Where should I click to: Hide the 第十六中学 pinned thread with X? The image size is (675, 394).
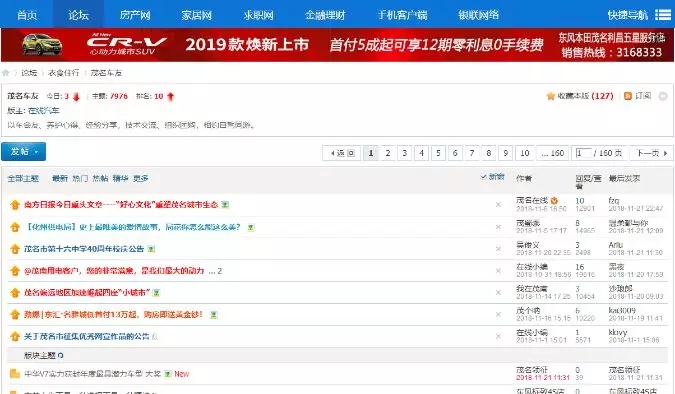tap(498, 249)
